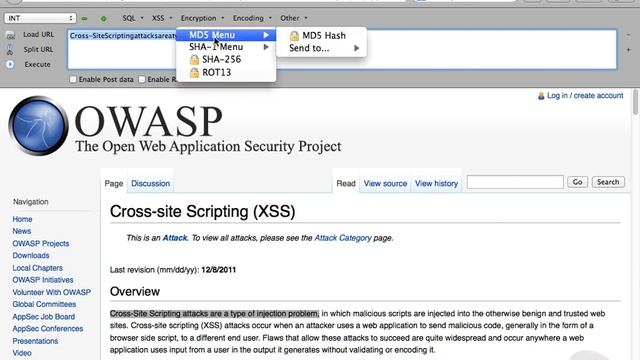Click the green plus icon in HackBar
The width and height of the screenshot is (640, 360).
pyautogui.click(x=104, y=18)
